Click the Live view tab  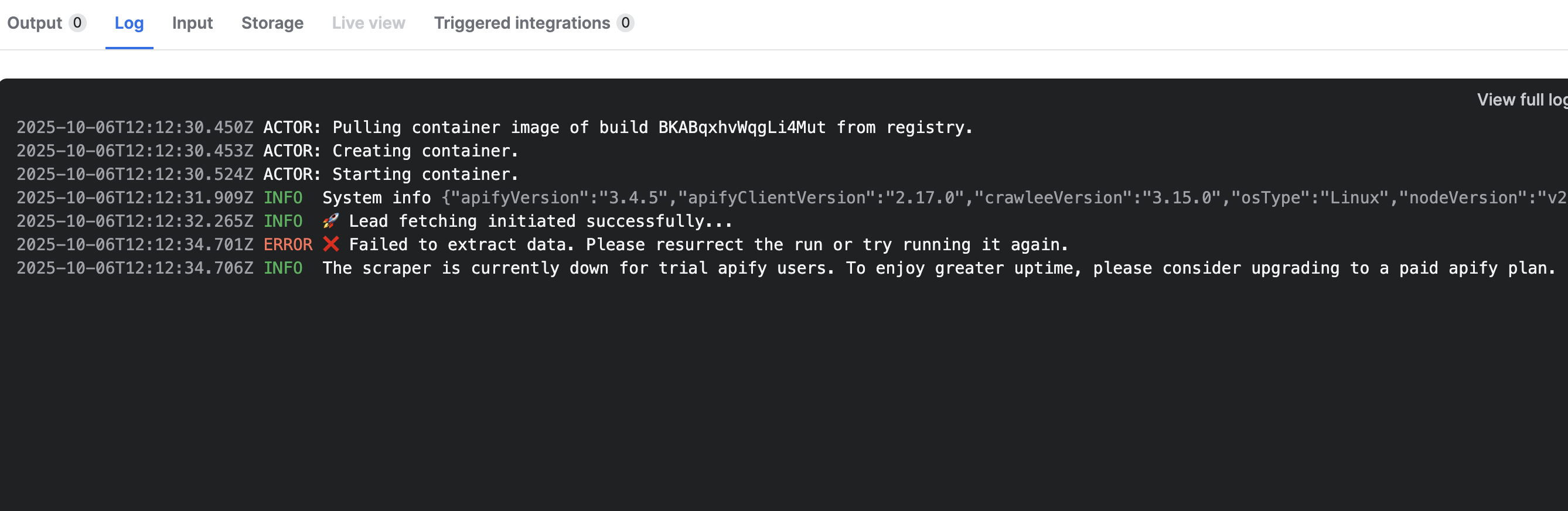pyautogui.click(x=368, y=23)
